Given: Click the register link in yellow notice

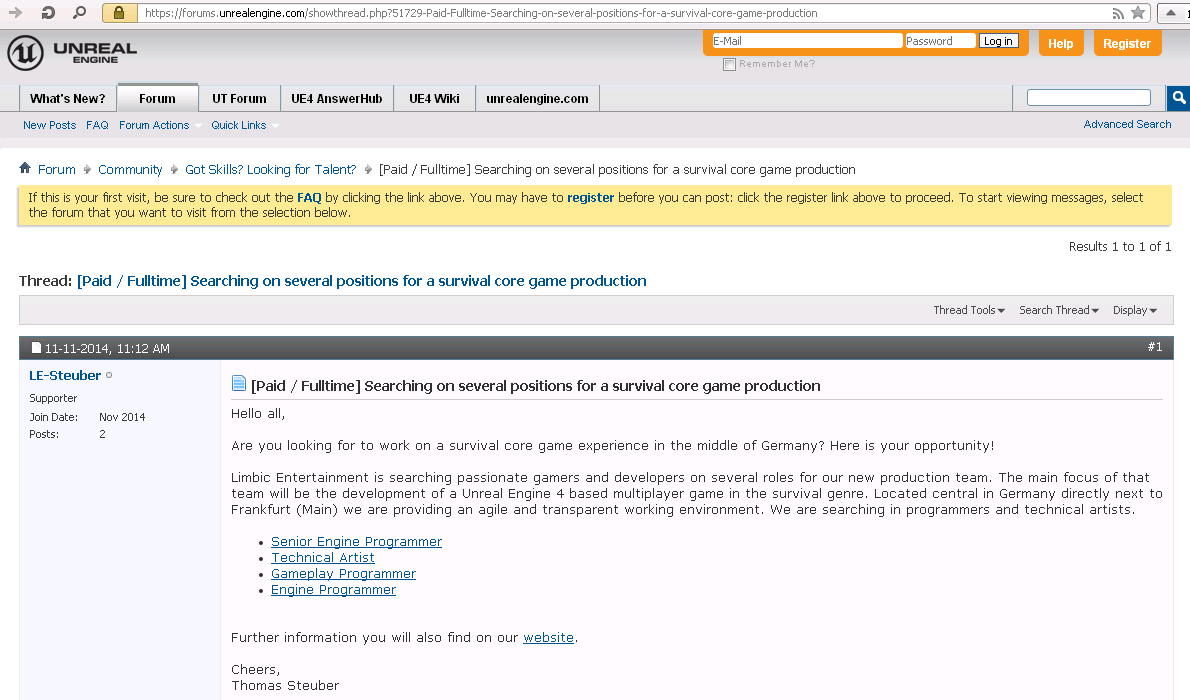Looking at the screenshot, I should click(590, 197).
